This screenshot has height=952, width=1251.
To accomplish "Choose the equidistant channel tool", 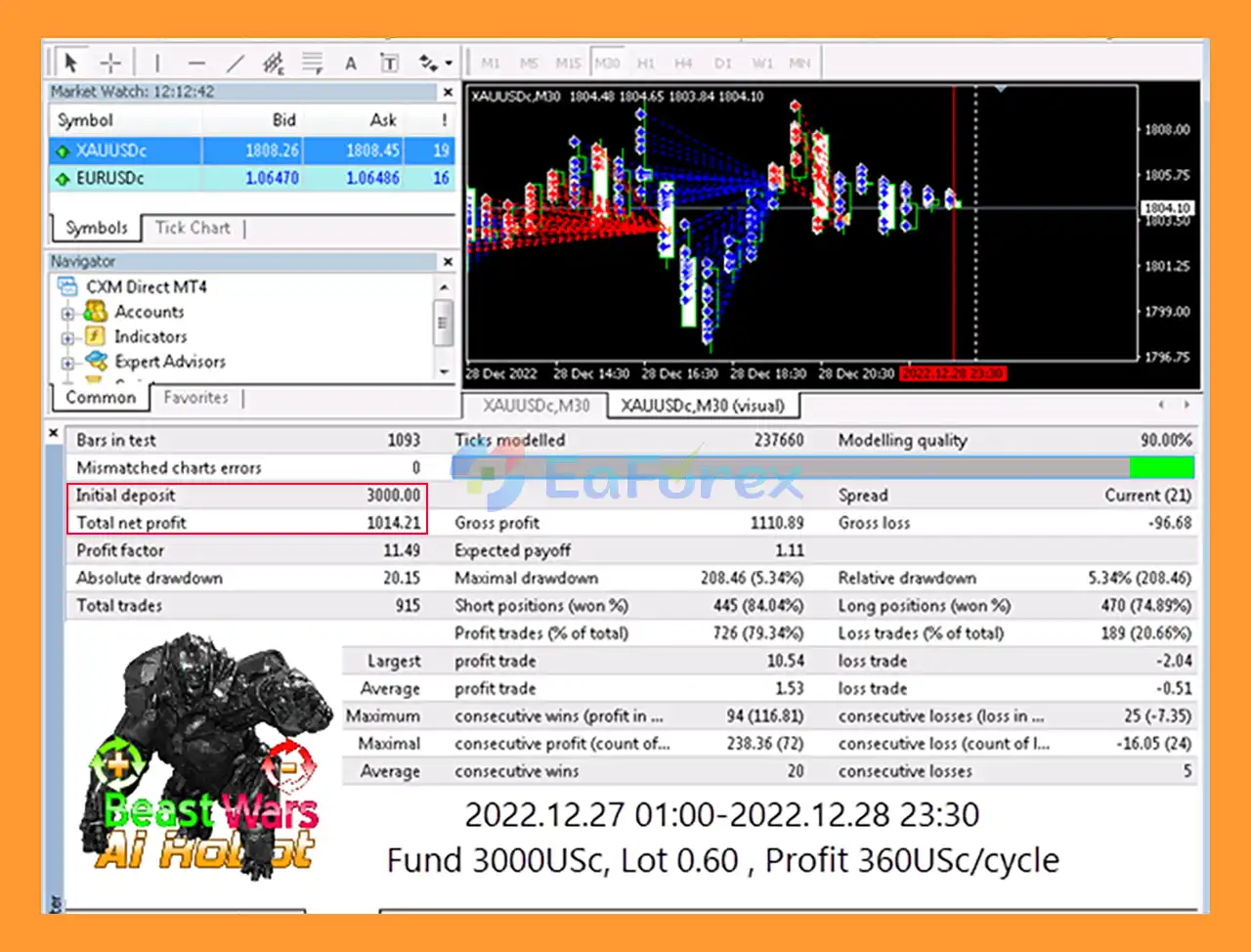I will pos(274,64).
